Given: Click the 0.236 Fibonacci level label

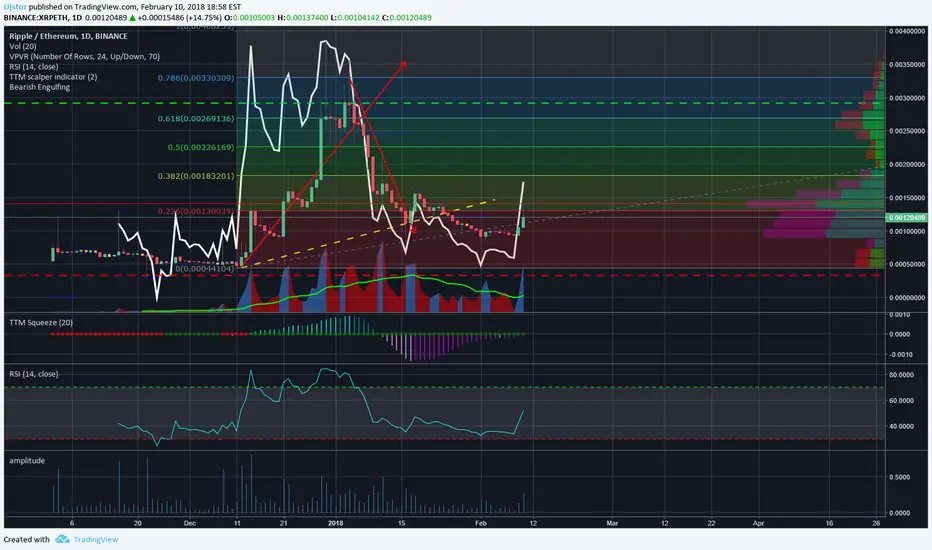Looking at the screenshot, I should [x=196, y=211].
